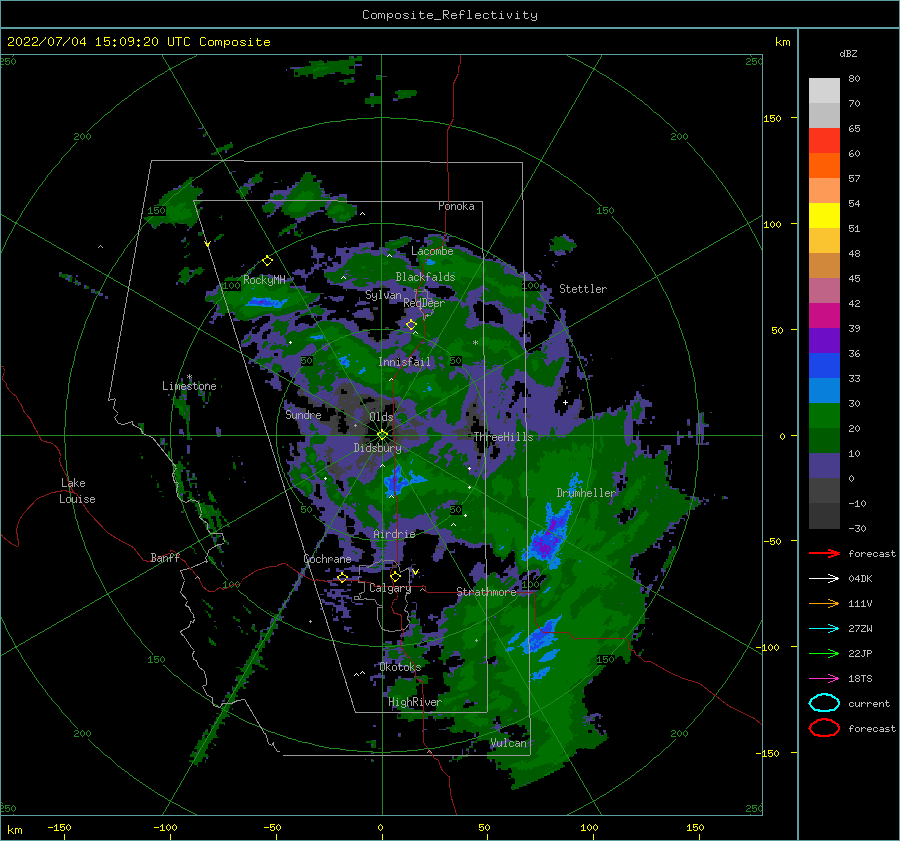Image resolution: width=900 pixels, height=841 pixels.
Task: Click the yellow radar-center diamond near Didsbury
Action: (382, 435)
